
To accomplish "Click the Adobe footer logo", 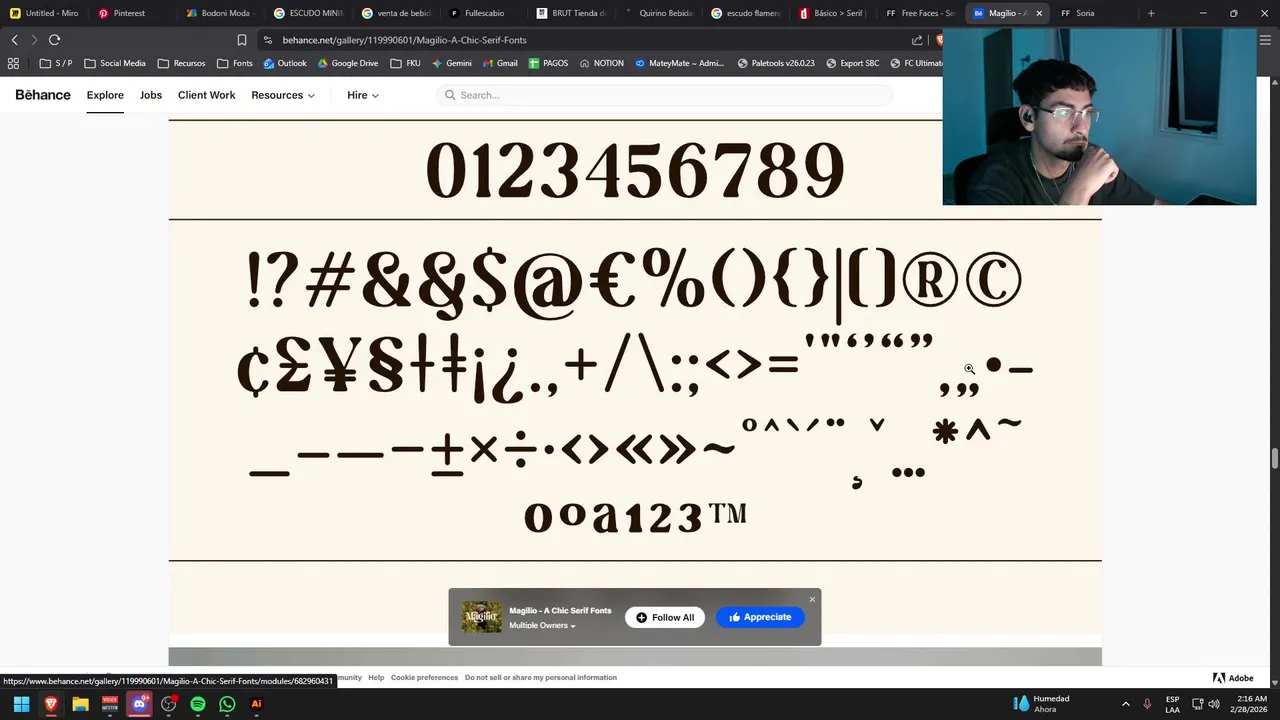I will click(x=1233, y=678).
